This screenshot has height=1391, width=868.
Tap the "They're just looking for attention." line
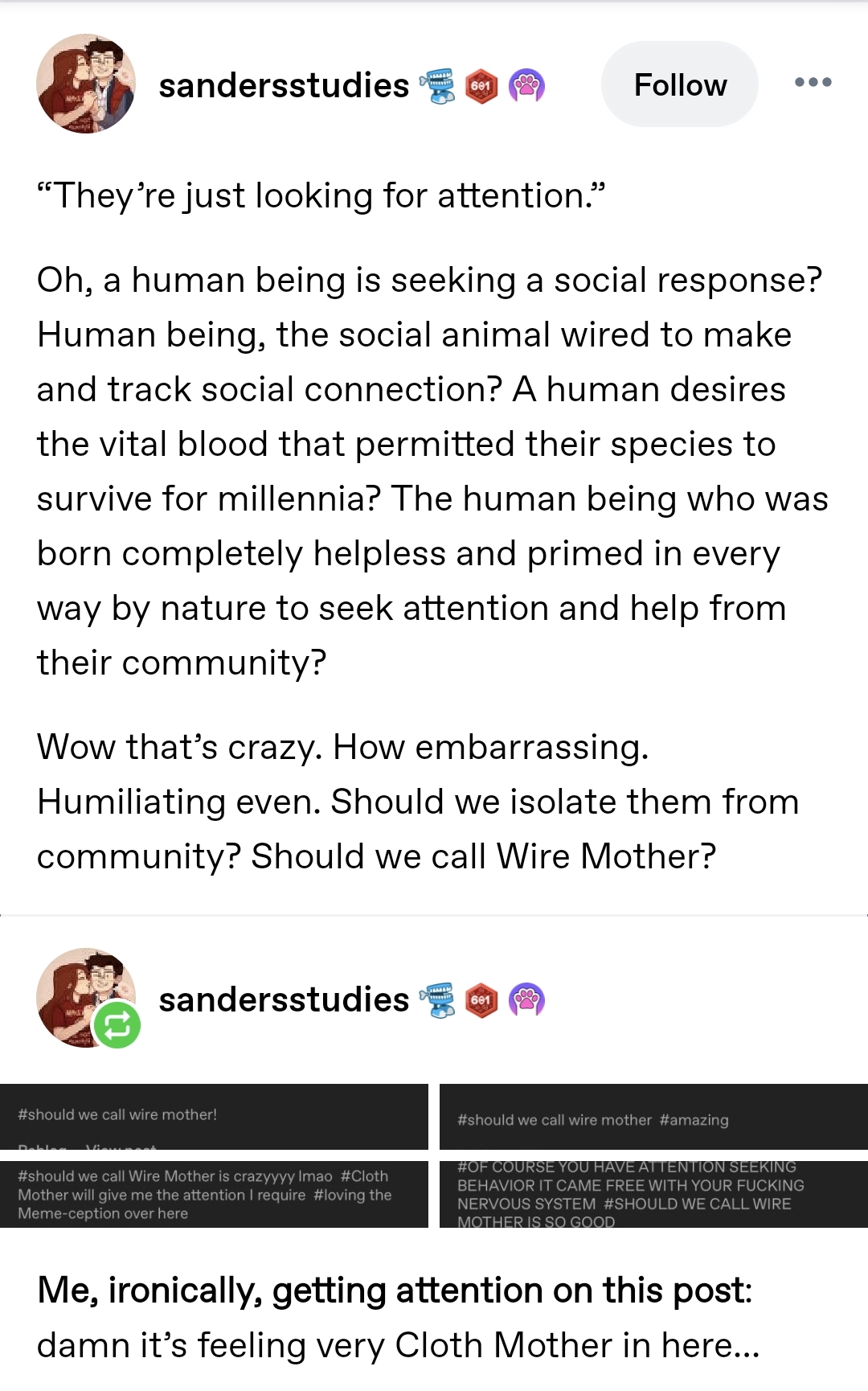pos(321,195)
